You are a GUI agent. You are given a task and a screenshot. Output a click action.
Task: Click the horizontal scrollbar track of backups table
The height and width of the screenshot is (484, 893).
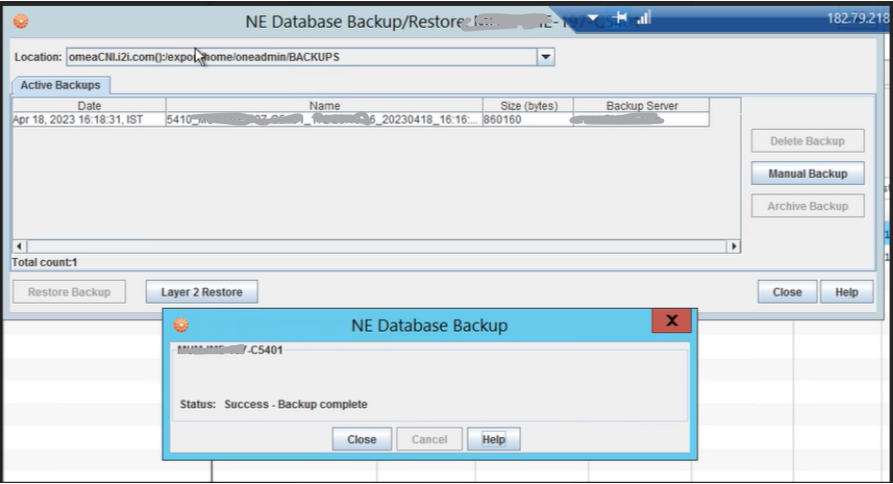(x=376, y=247)
